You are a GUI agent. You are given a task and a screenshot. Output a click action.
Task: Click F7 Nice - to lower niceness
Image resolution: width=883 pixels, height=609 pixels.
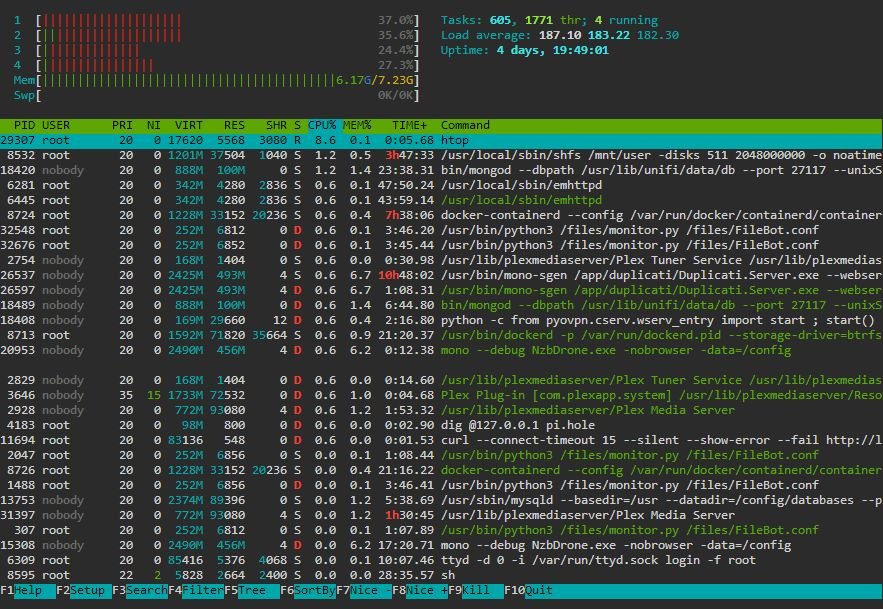364,590
